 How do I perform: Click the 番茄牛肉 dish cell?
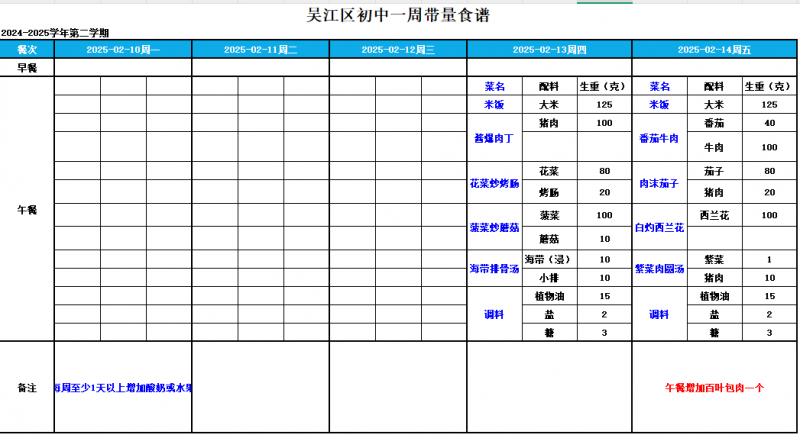coord(659,139)
